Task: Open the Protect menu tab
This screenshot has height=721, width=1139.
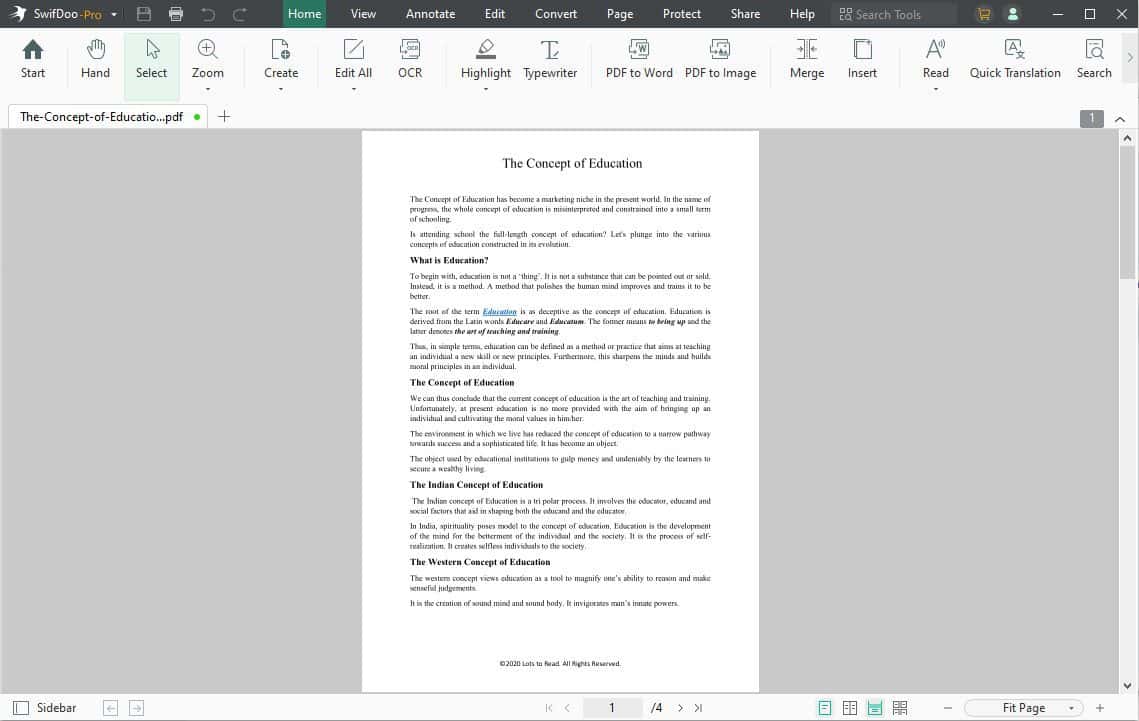Action: (681, 14)
